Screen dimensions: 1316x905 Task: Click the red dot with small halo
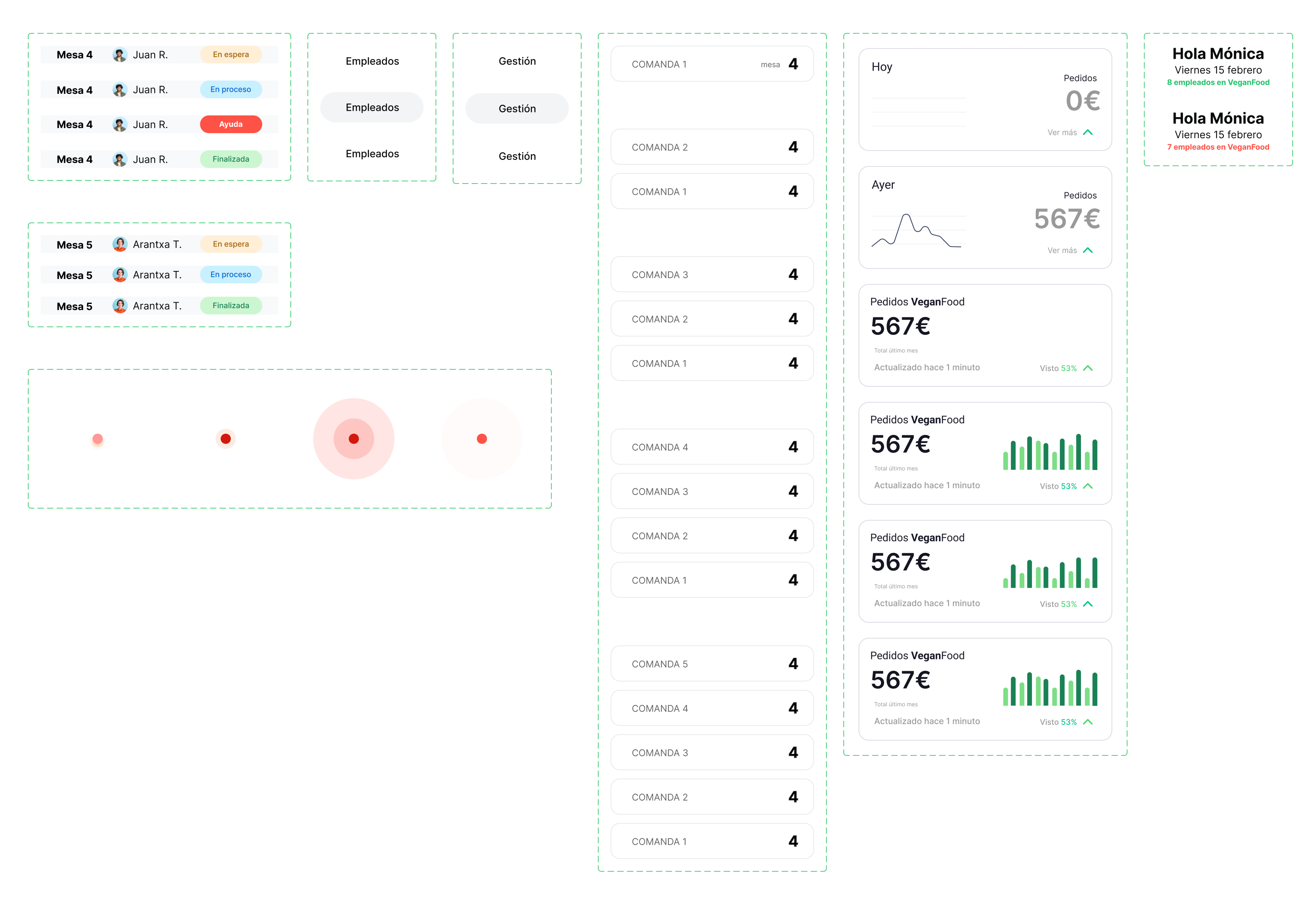pos(226,439)
